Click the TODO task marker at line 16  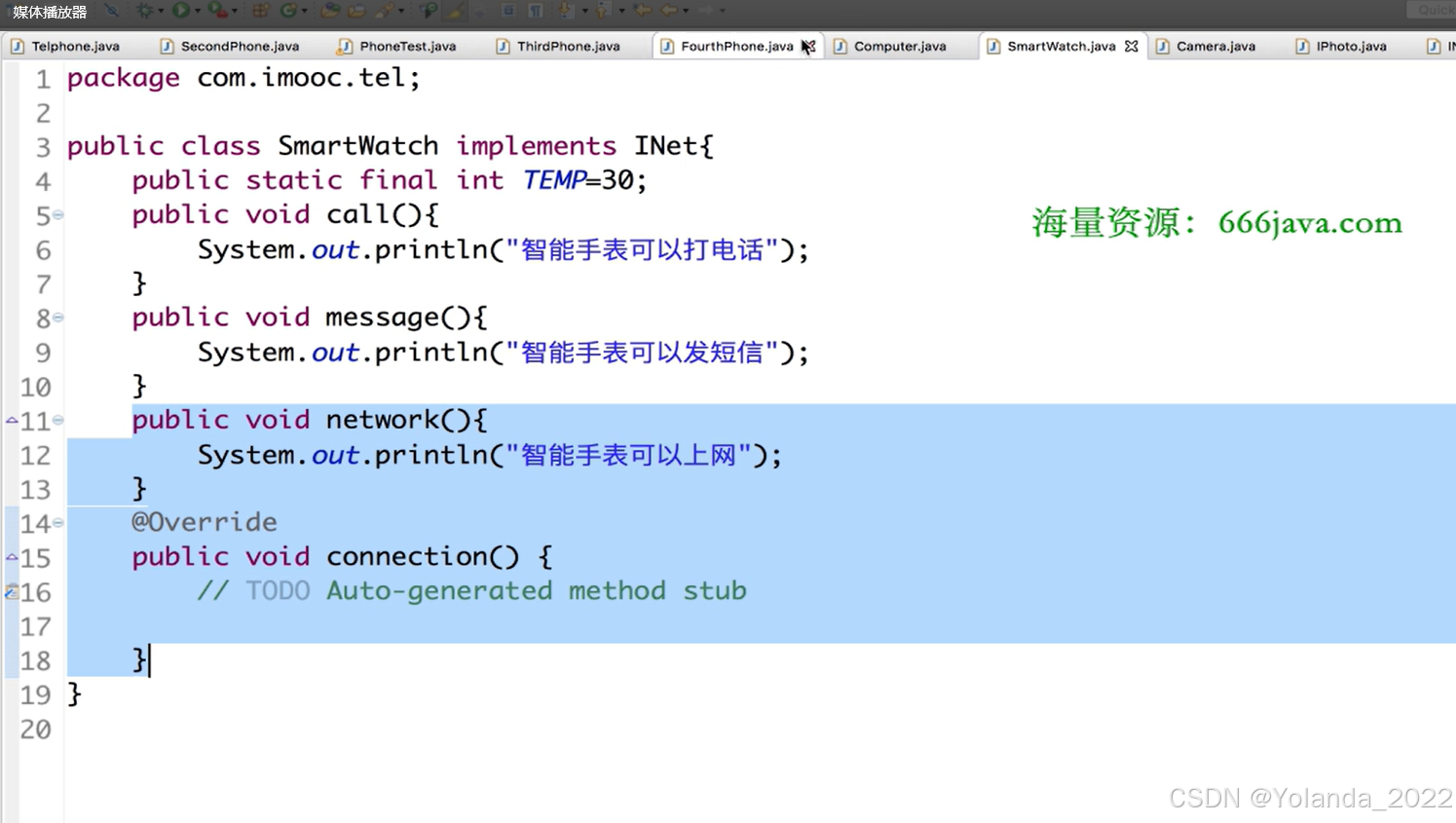[12, 591]
